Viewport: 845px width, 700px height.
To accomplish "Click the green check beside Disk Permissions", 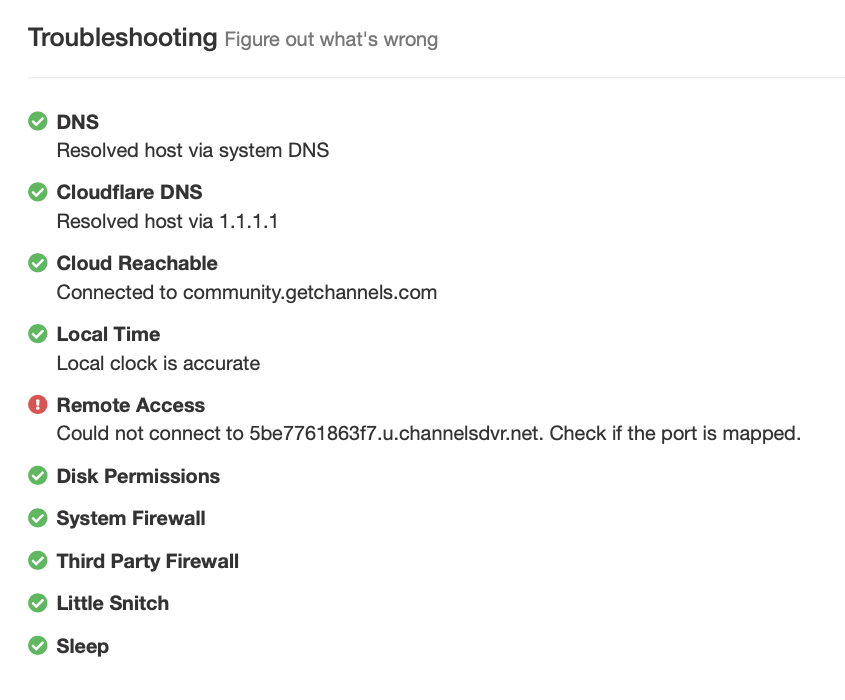I will [x=38, y=476].
